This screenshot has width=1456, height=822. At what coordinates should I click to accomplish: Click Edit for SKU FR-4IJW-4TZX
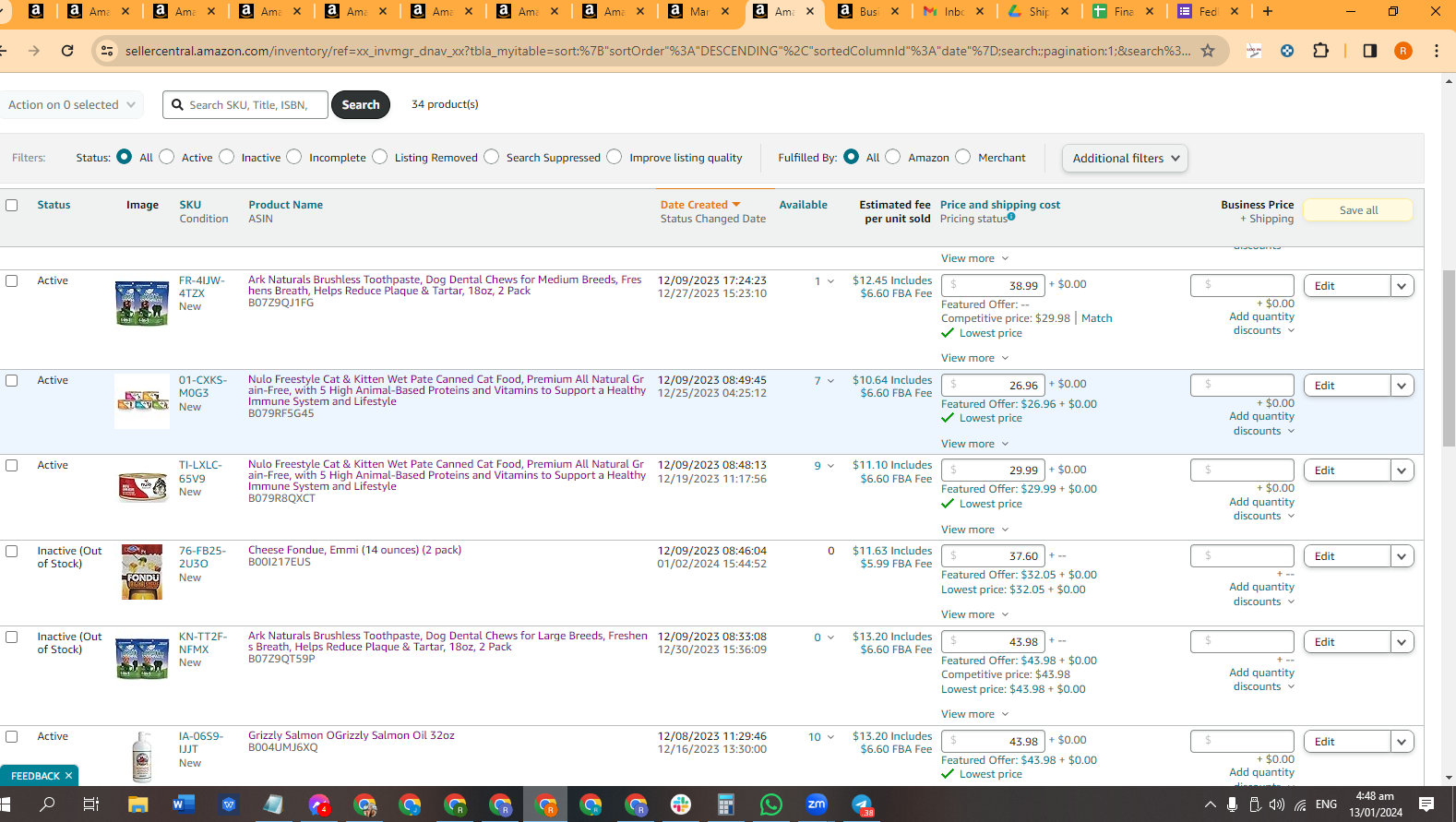1347,286
